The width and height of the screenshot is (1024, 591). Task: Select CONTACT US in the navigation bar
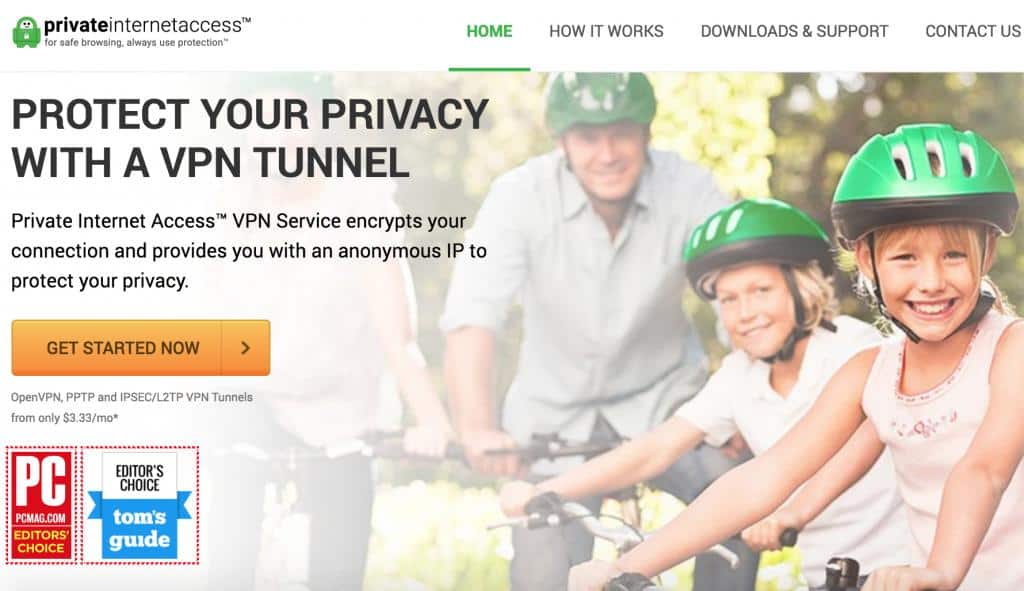click(x=973, y=31)
